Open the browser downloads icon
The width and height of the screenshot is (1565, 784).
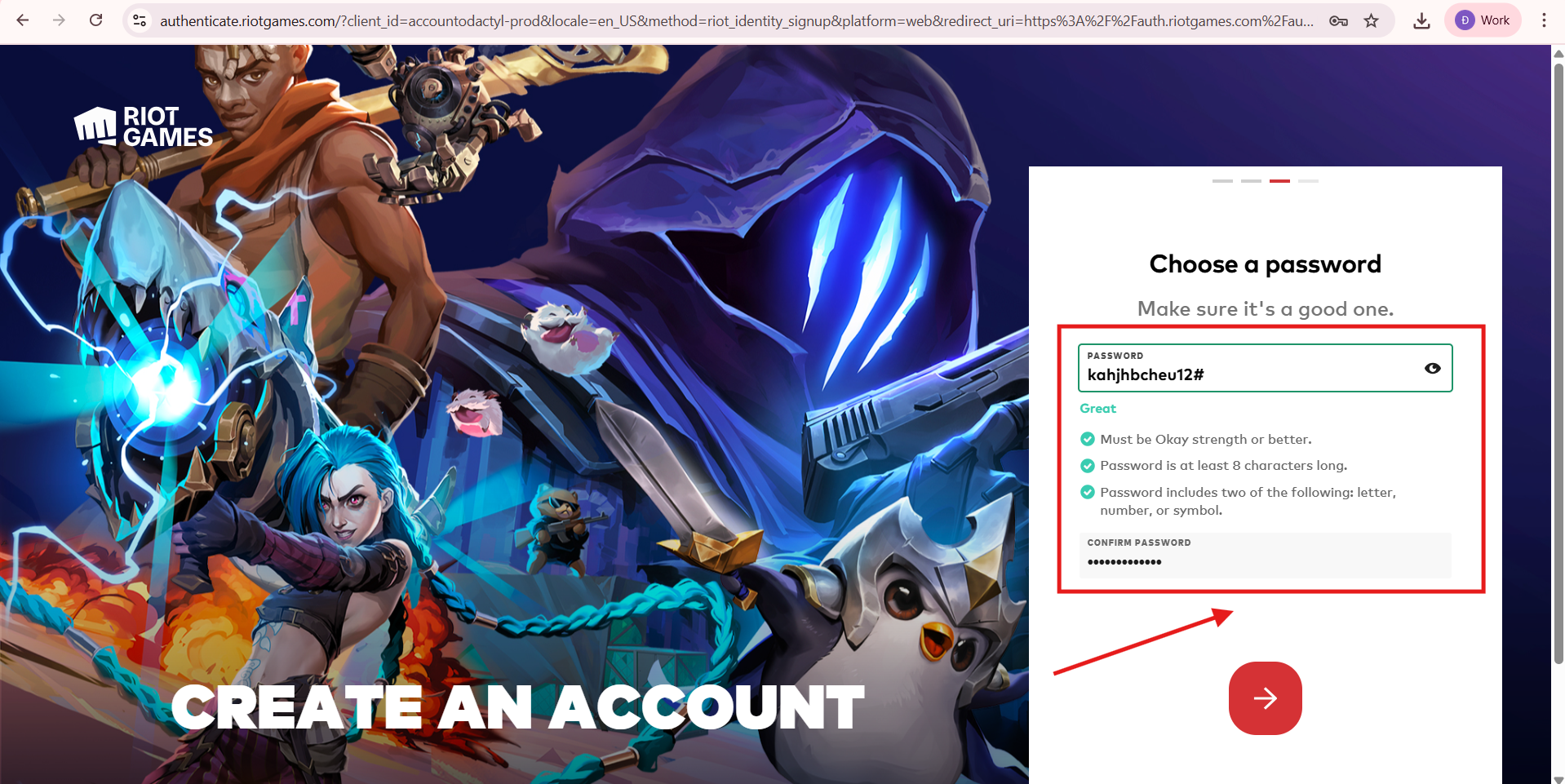[x=1421, y=20]
